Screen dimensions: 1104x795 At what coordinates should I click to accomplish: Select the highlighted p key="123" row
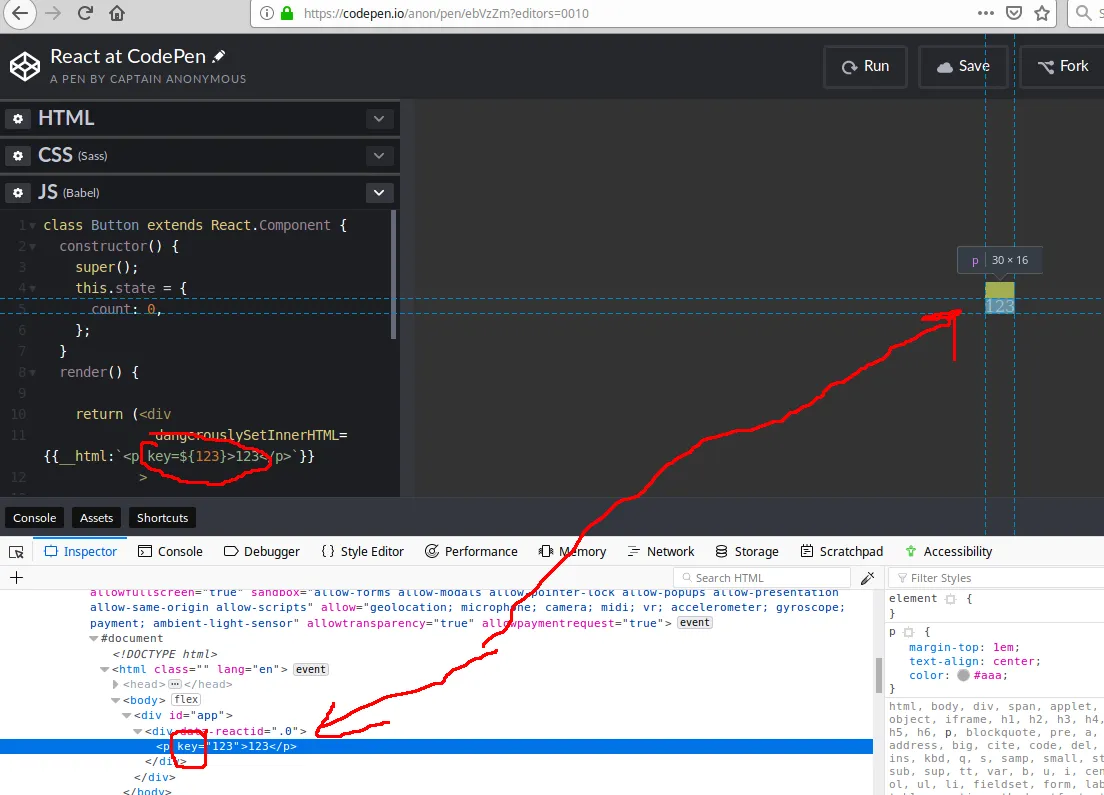pyautogui.click(x=437, y=746)
